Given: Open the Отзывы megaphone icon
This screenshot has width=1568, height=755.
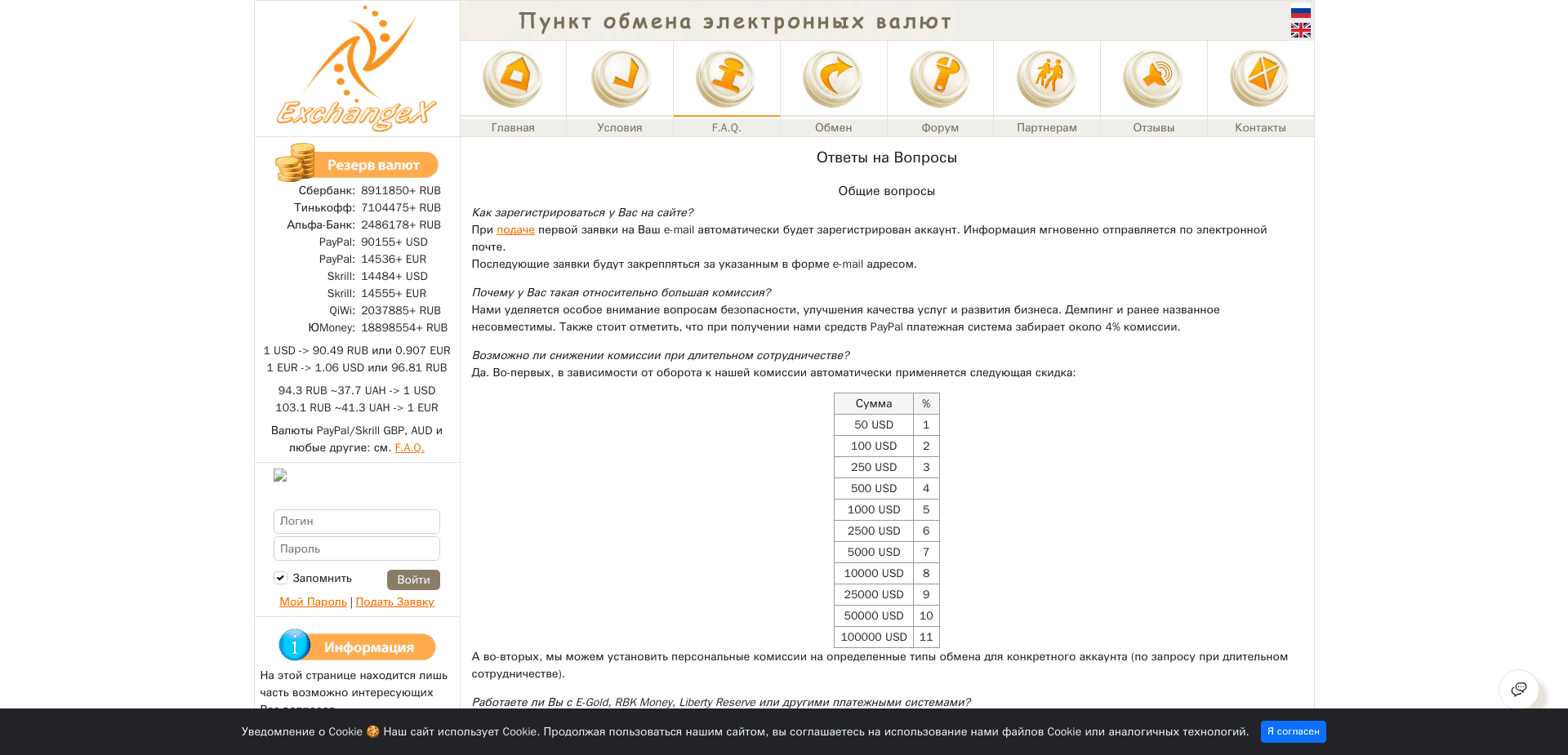Looking at the screenshot, I should tap(1153, 78).
